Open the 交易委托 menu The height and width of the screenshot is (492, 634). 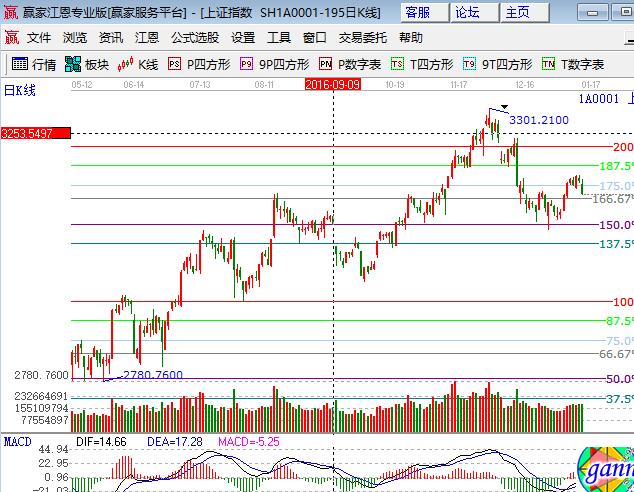click(363, 38)
